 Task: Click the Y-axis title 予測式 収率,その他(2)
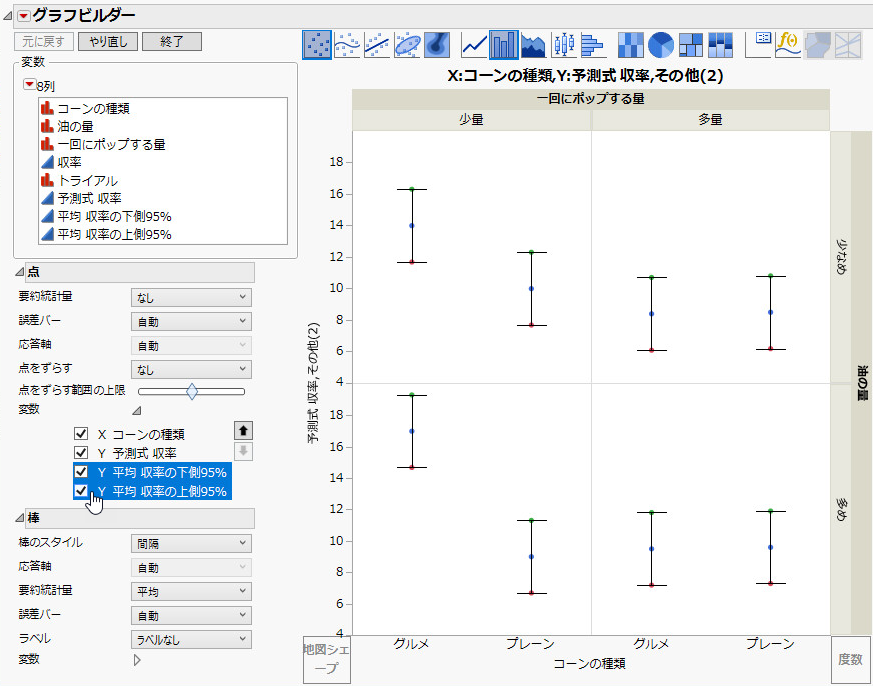(x=315, y=383)
